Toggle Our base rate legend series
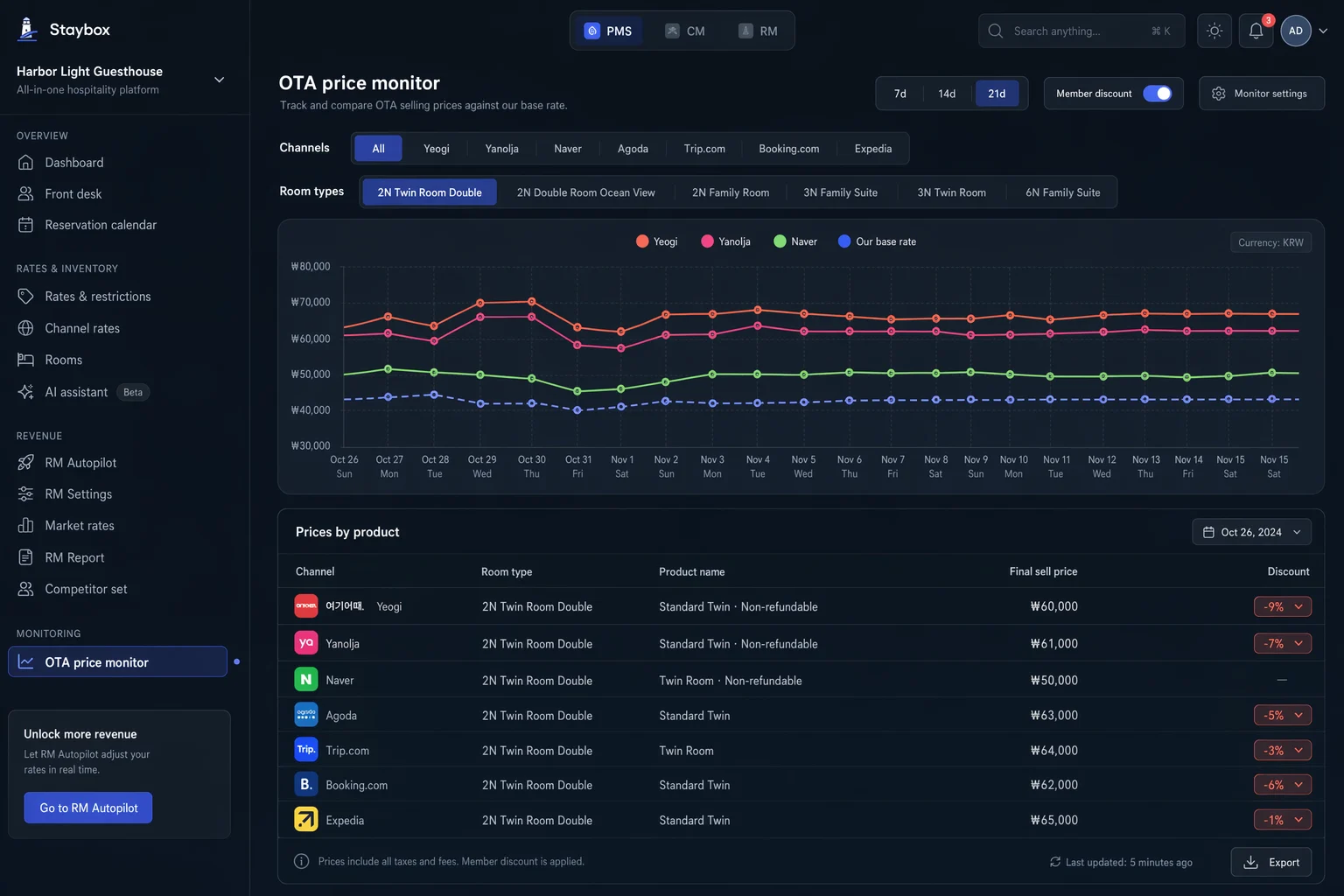The height and width of the screenshot is (896, 1344). 878,241
